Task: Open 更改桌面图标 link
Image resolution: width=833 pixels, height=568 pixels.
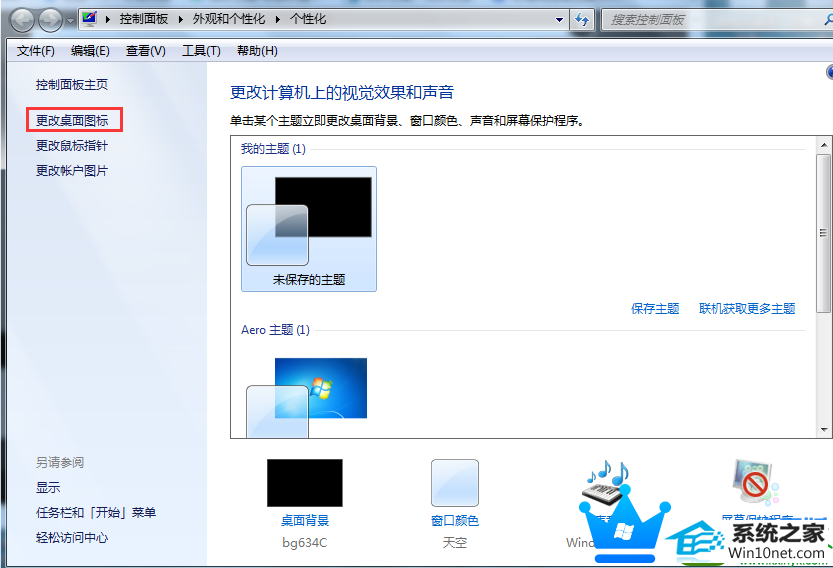Action: point(72,121)
